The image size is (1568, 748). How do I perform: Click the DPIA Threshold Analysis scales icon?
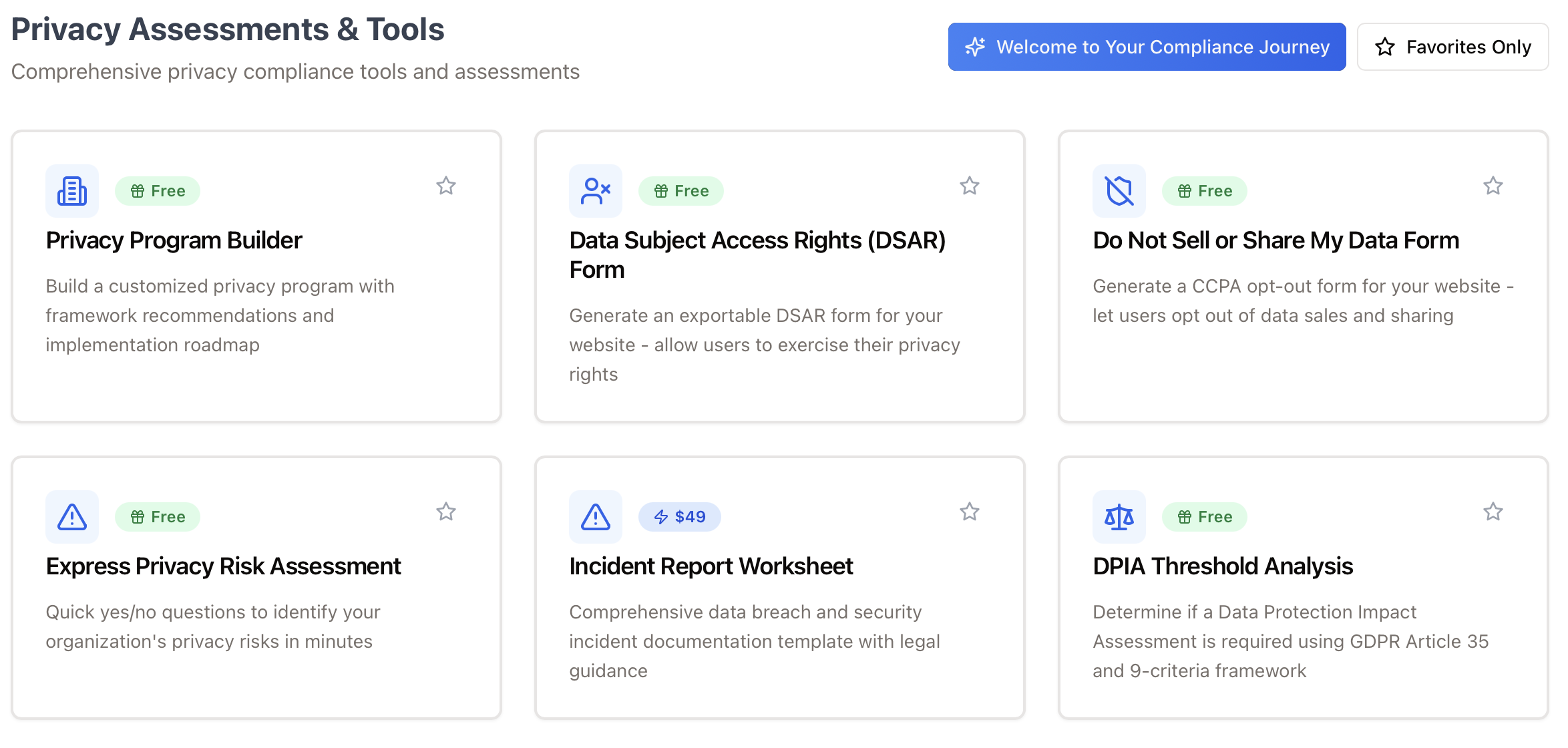click(1119, 517)
